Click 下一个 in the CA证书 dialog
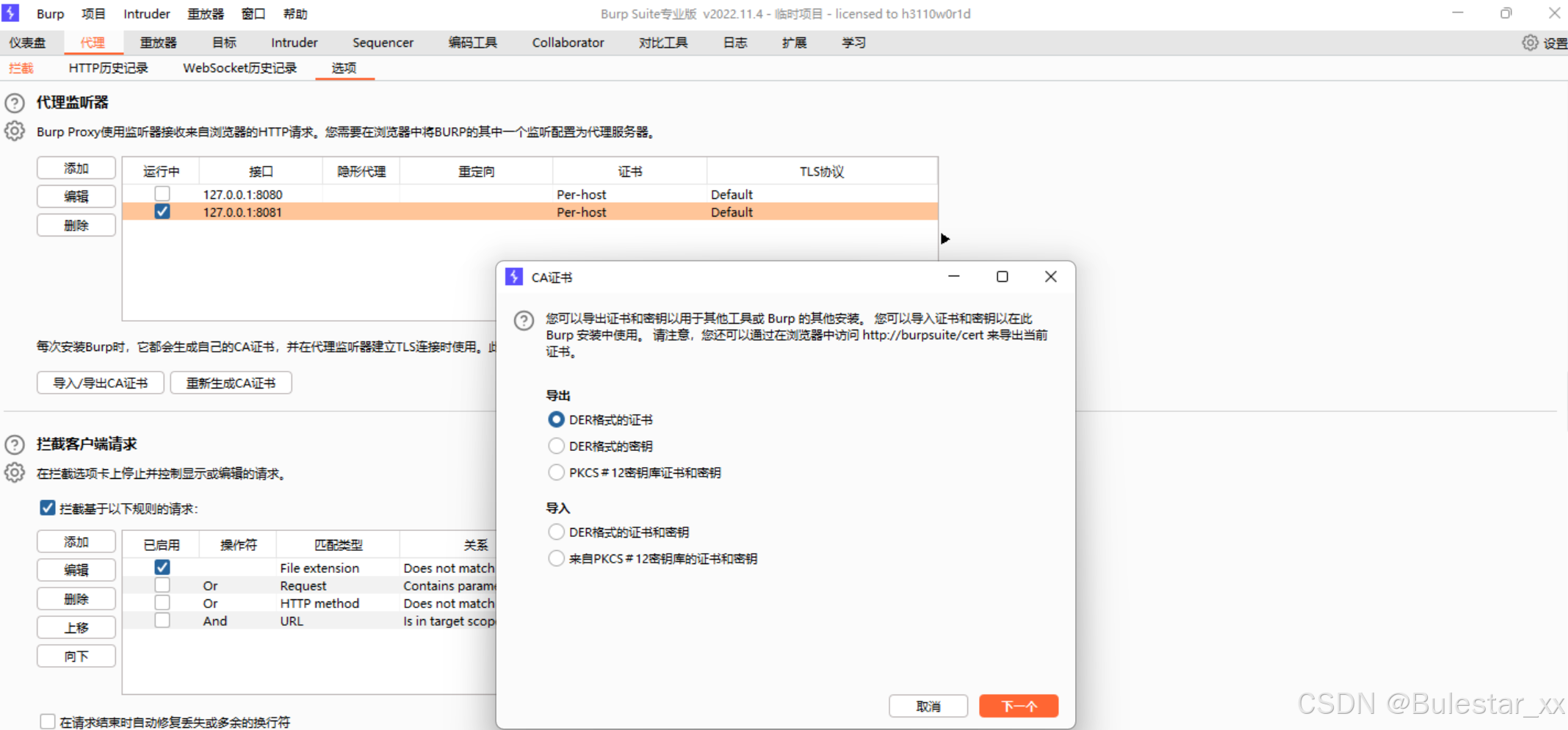1568x730 pixels. coord(1019,706)
